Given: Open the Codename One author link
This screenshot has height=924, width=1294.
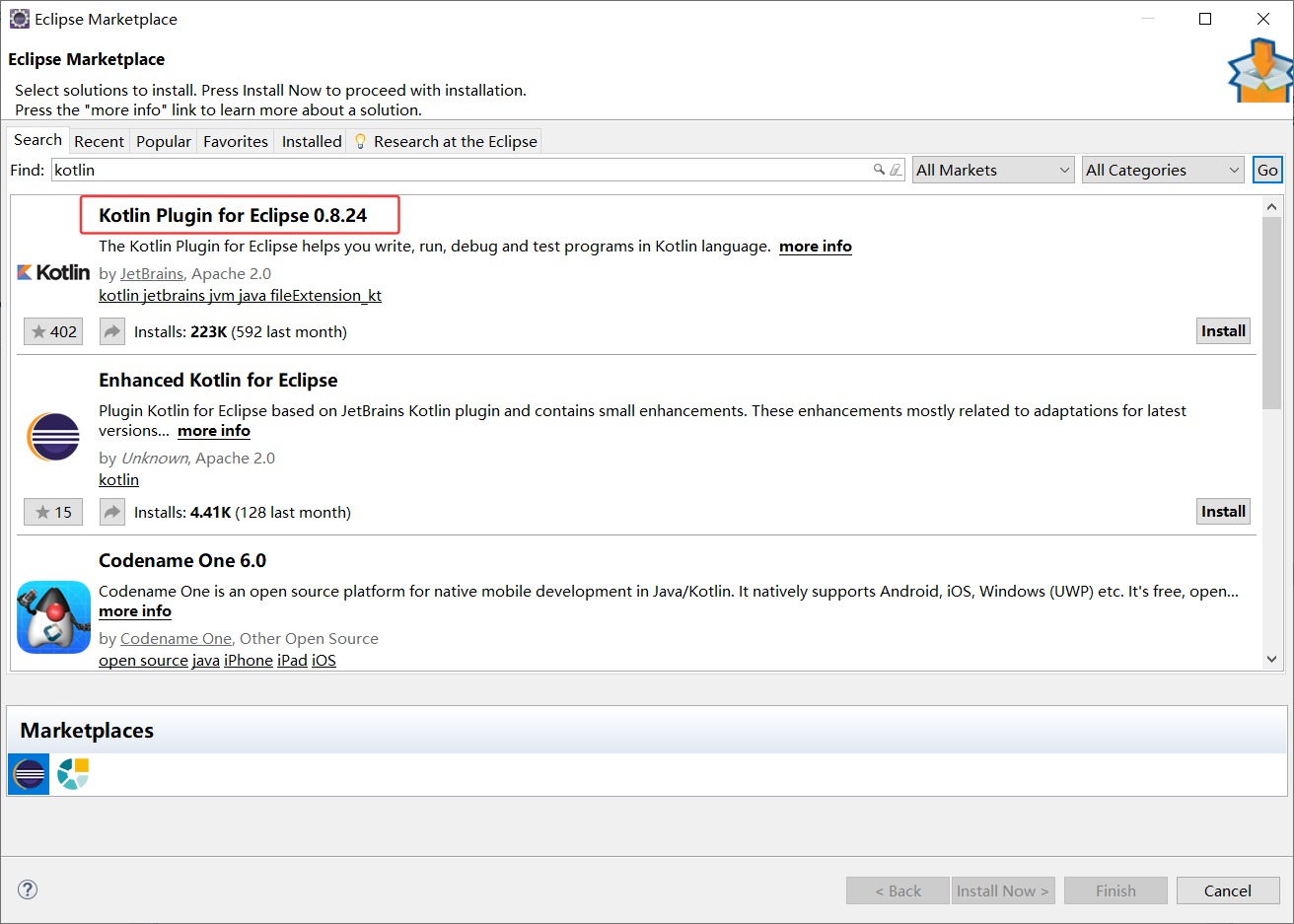Looking at the screenshot, I should 176,639.
